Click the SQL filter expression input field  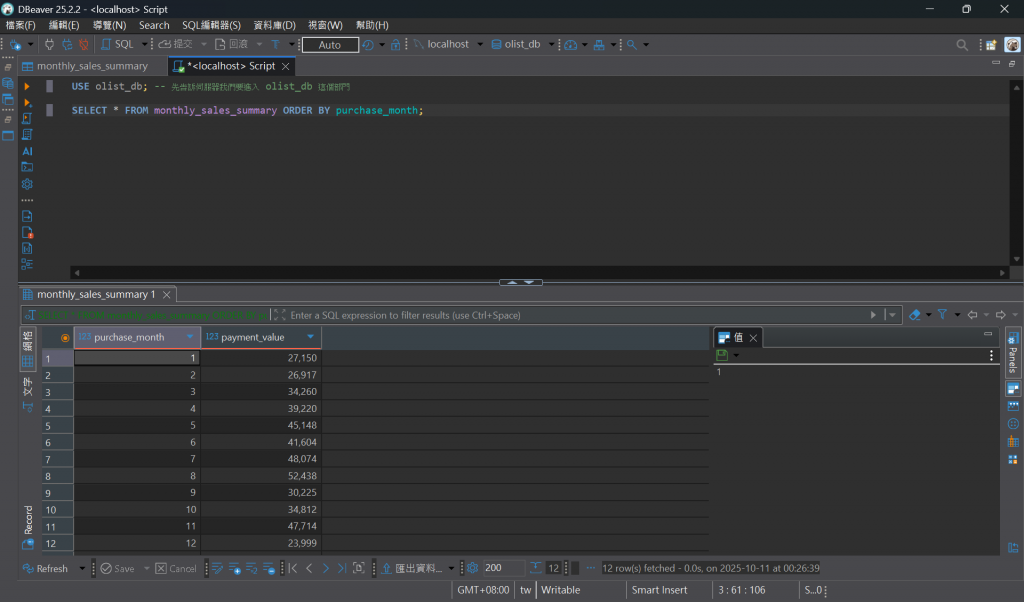(x=575, y=315)
